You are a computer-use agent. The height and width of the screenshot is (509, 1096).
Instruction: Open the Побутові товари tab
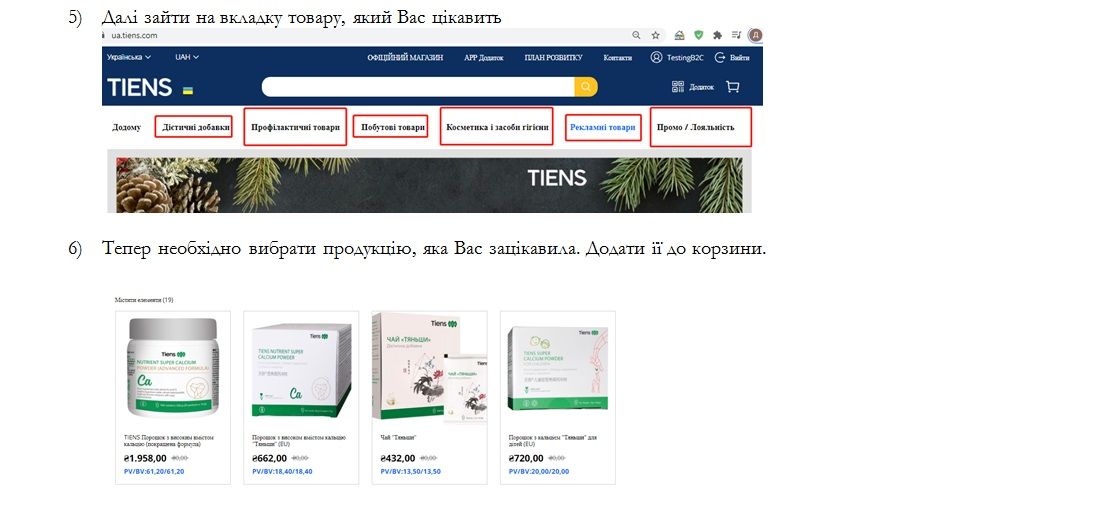click(x=393, y=127)
